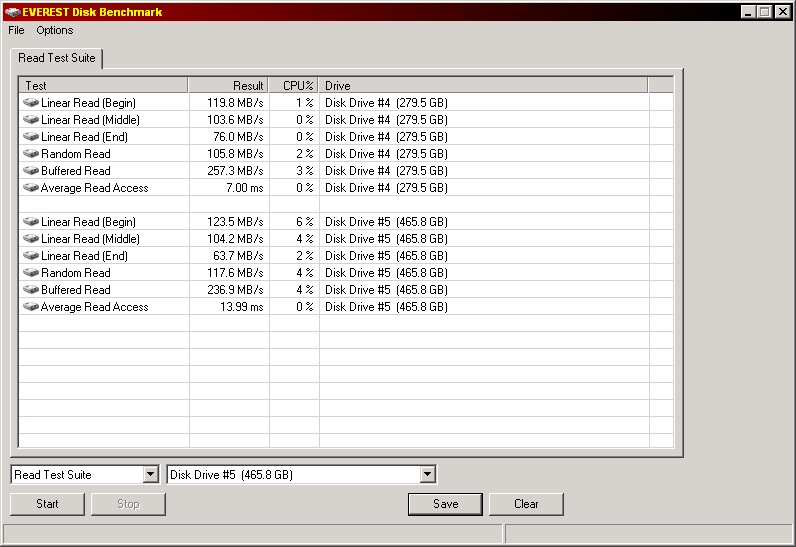
Task: Sort by the Result column header
Action: 228,85
